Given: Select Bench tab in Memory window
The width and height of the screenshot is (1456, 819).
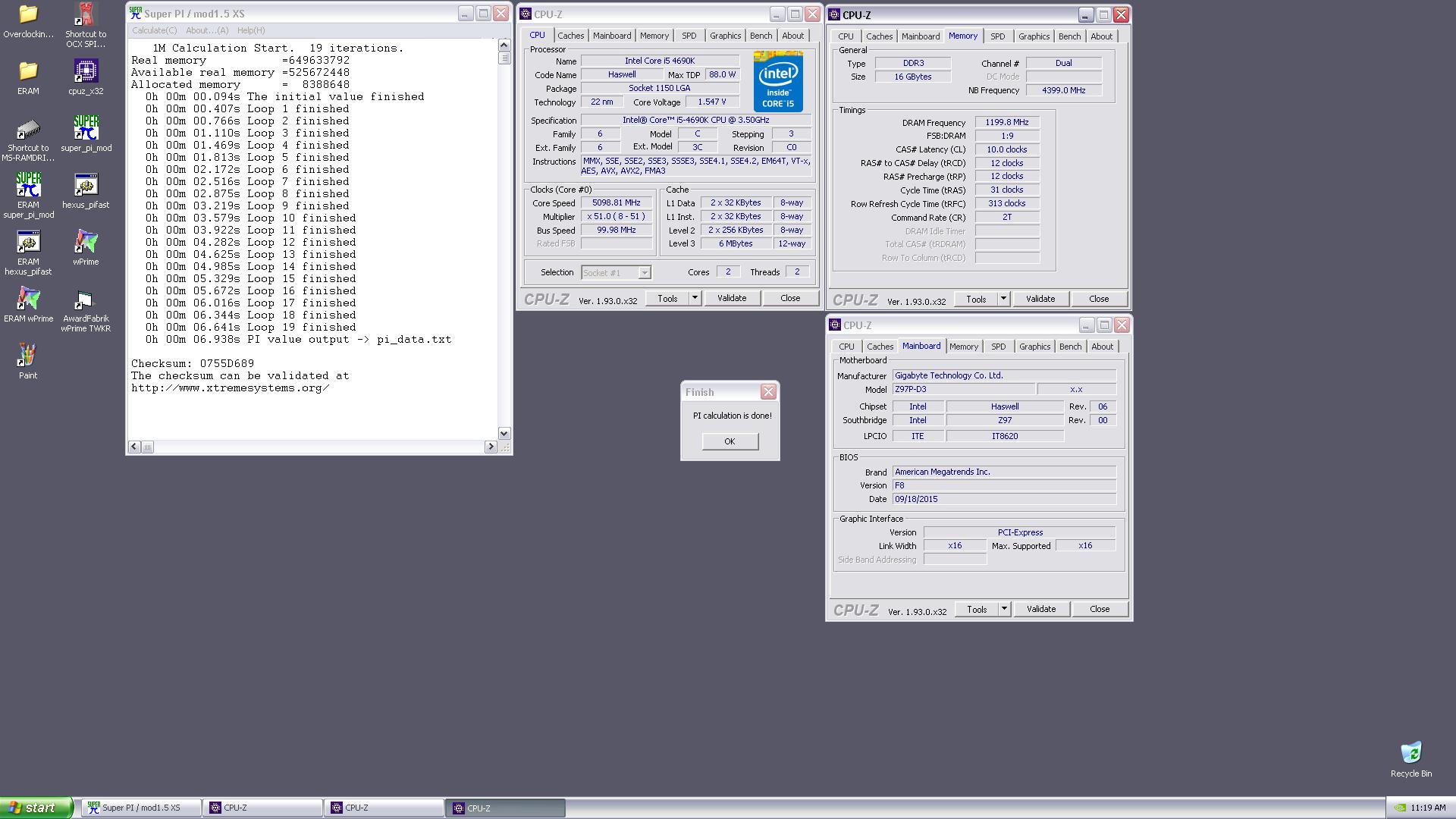Looking at the screenshot, I should click(x=1069, y=36).
